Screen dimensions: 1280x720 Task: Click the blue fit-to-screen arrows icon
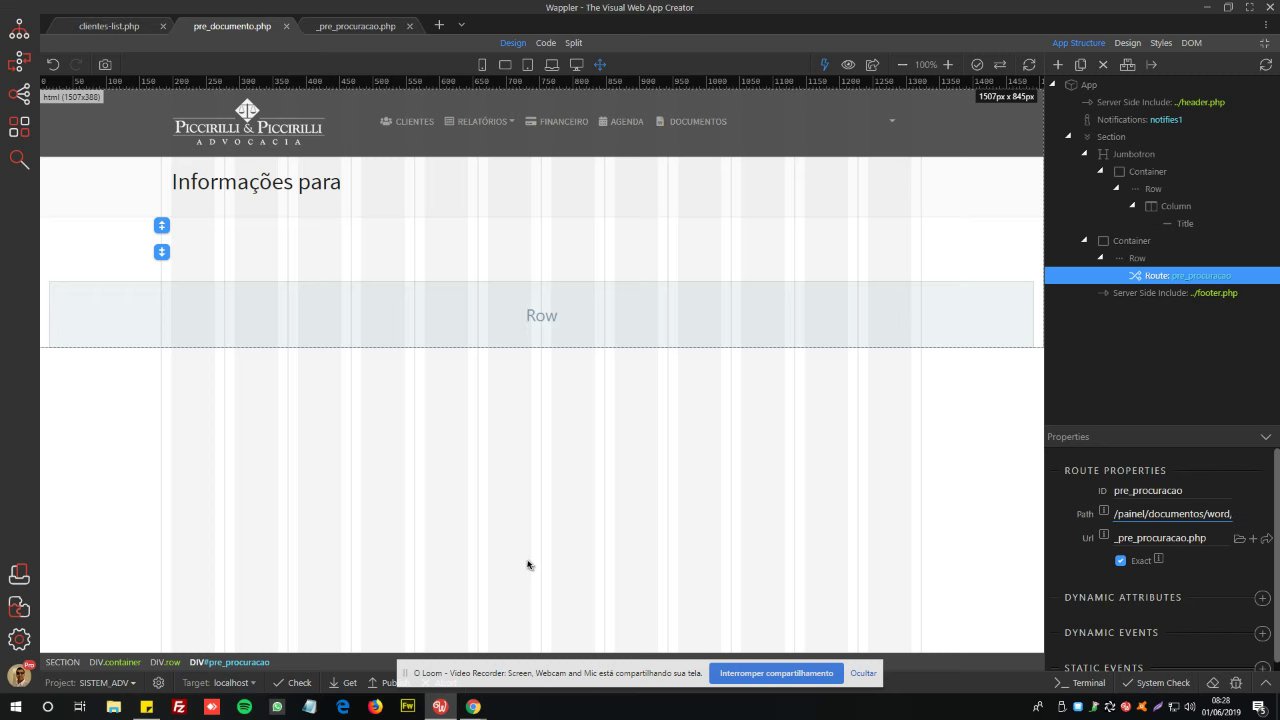[600, 65]
